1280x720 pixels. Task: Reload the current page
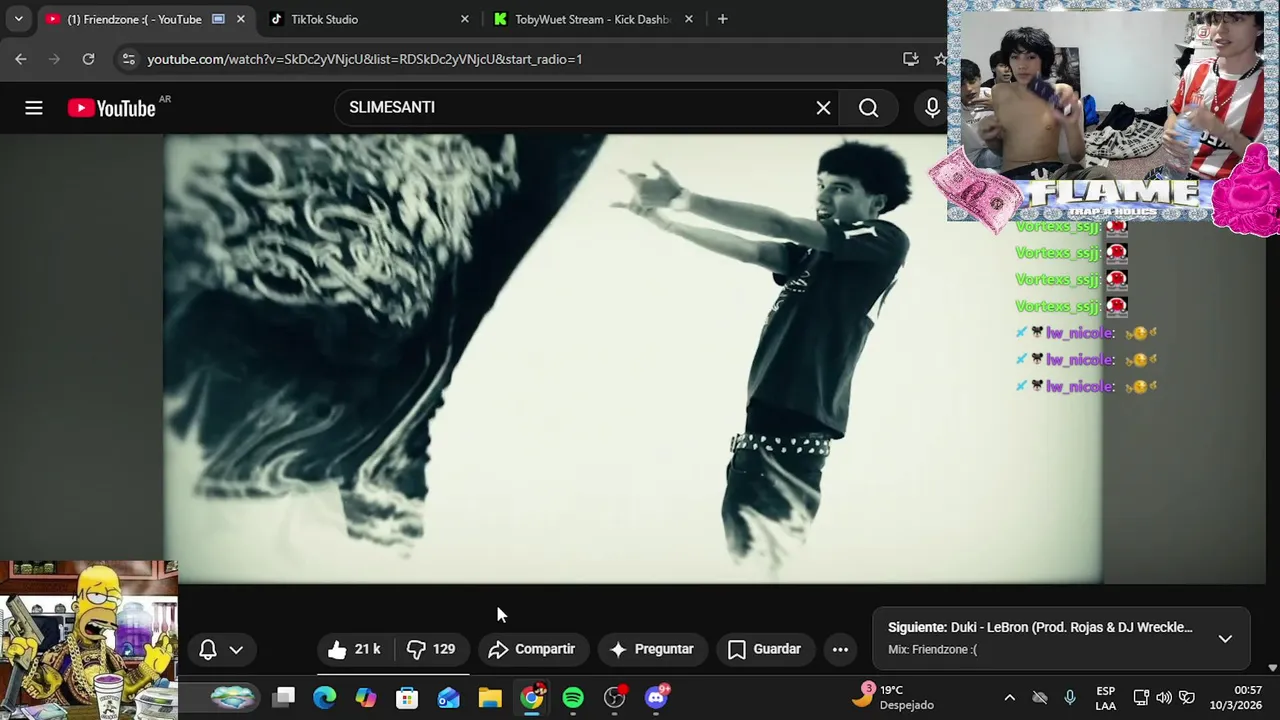pos(88,59)
